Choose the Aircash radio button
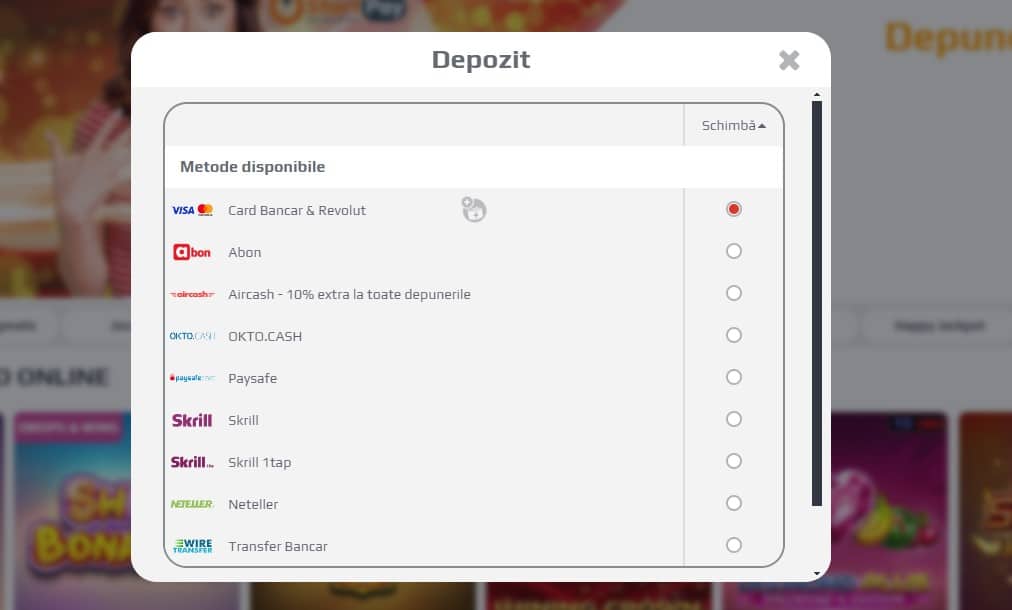The height and width of the screenshot is (610, 1012). [734, 293]
